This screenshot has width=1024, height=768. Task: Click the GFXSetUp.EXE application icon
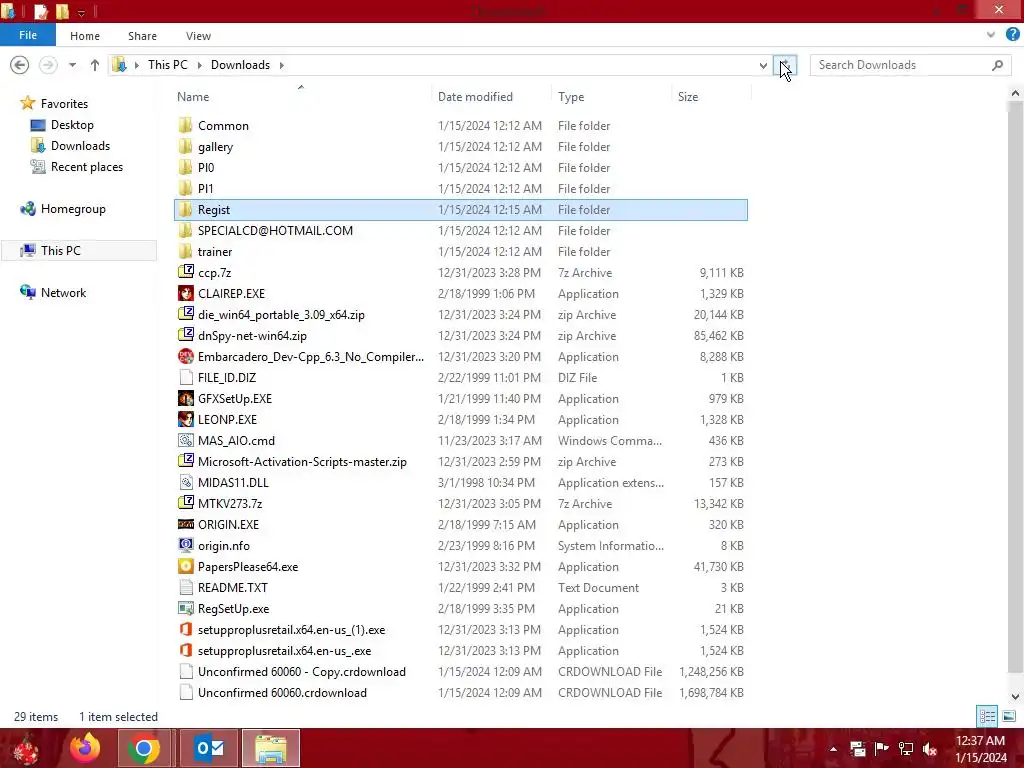(186, 398)
